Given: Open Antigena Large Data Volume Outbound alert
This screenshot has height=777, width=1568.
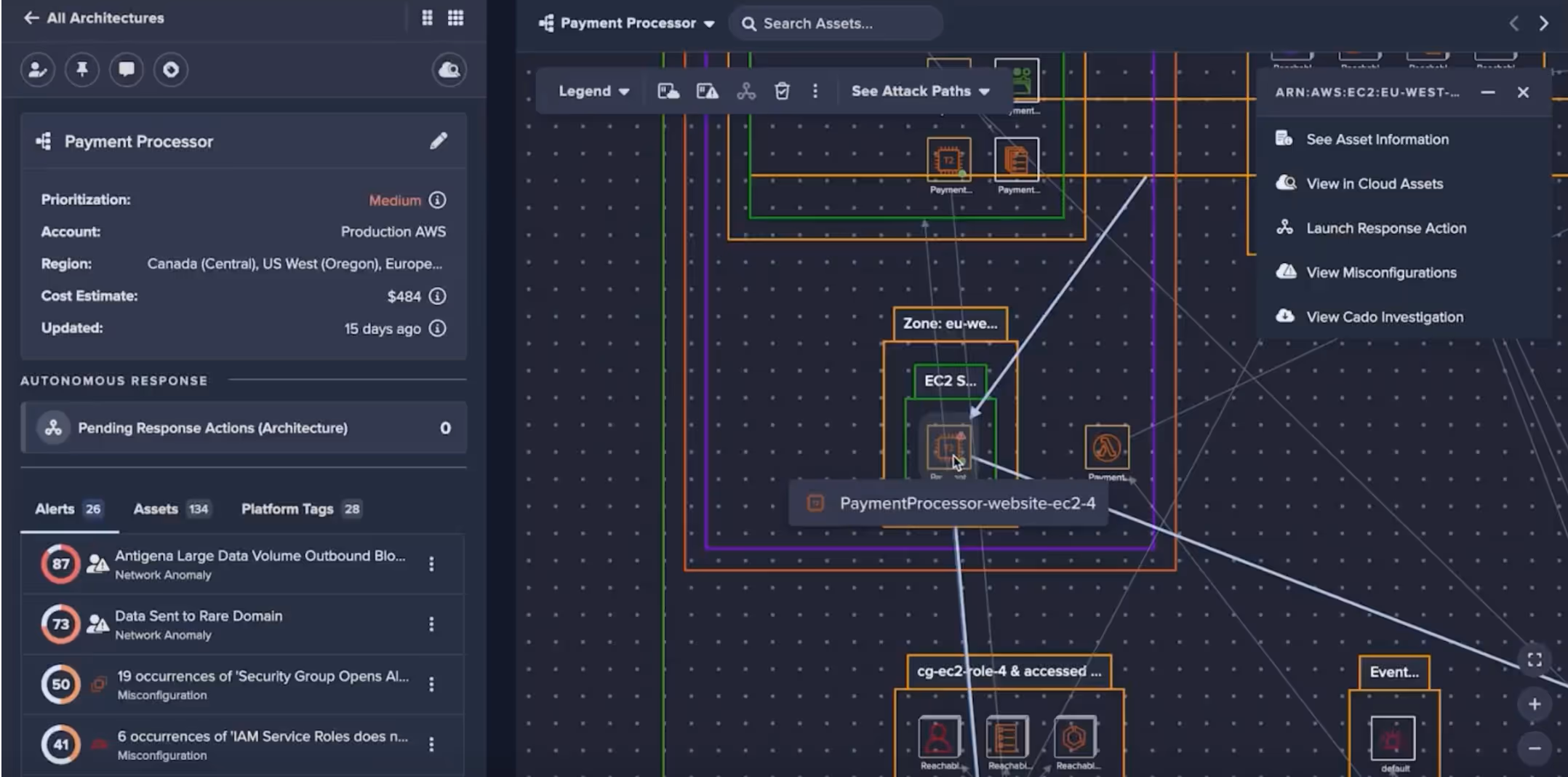Looking at the screenshot, I should tap(243, 564).
